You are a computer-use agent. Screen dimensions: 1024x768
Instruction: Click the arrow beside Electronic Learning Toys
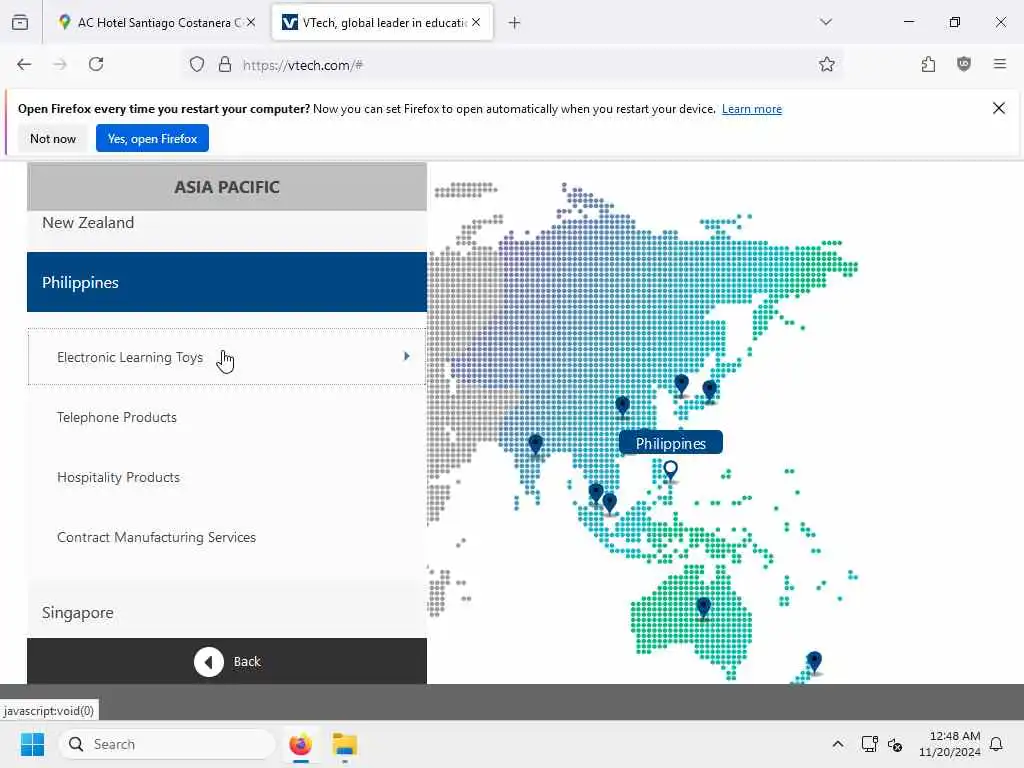[406, 356]
